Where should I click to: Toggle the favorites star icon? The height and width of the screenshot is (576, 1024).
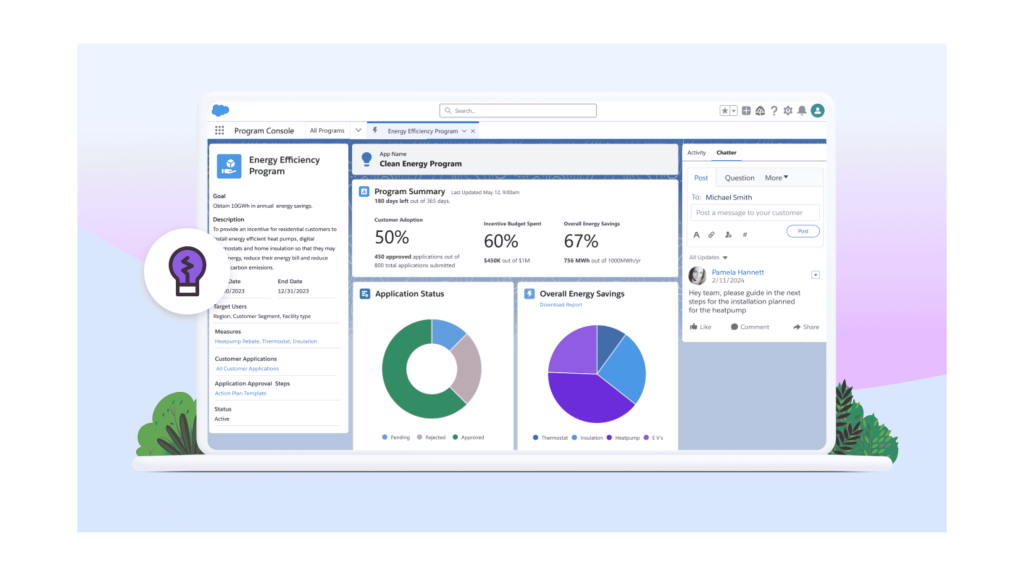click(x=725, y=110)
